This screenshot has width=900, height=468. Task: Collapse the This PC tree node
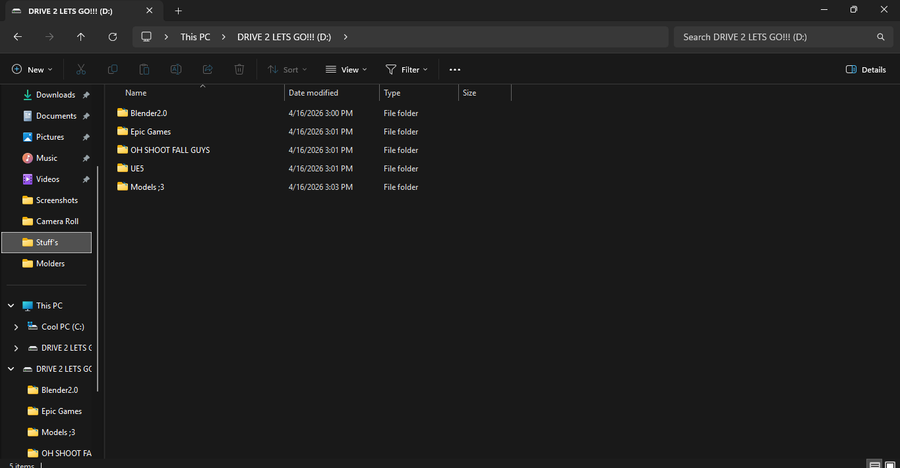pyautogui.click(x=11, y=306)
